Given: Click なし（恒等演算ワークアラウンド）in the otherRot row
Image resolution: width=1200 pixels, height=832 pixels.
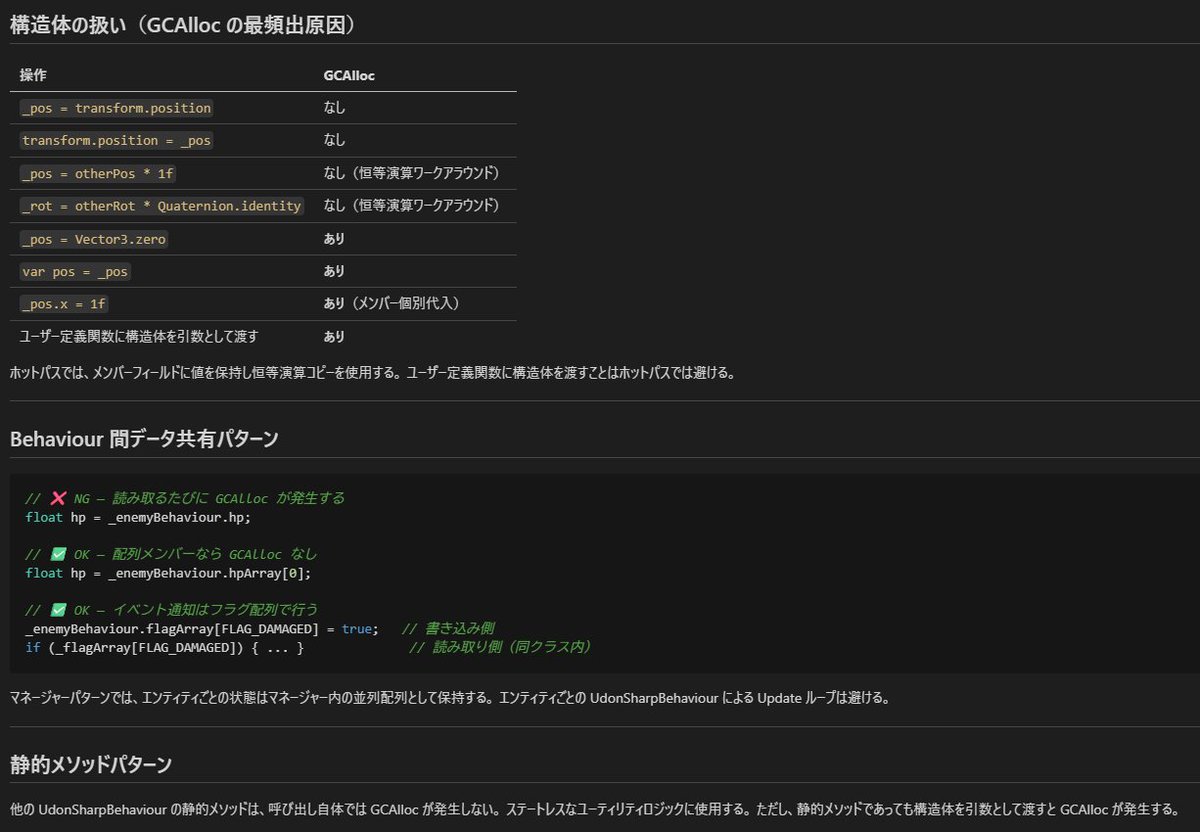Looking at the screenshot, I should [x=411, y=206].
